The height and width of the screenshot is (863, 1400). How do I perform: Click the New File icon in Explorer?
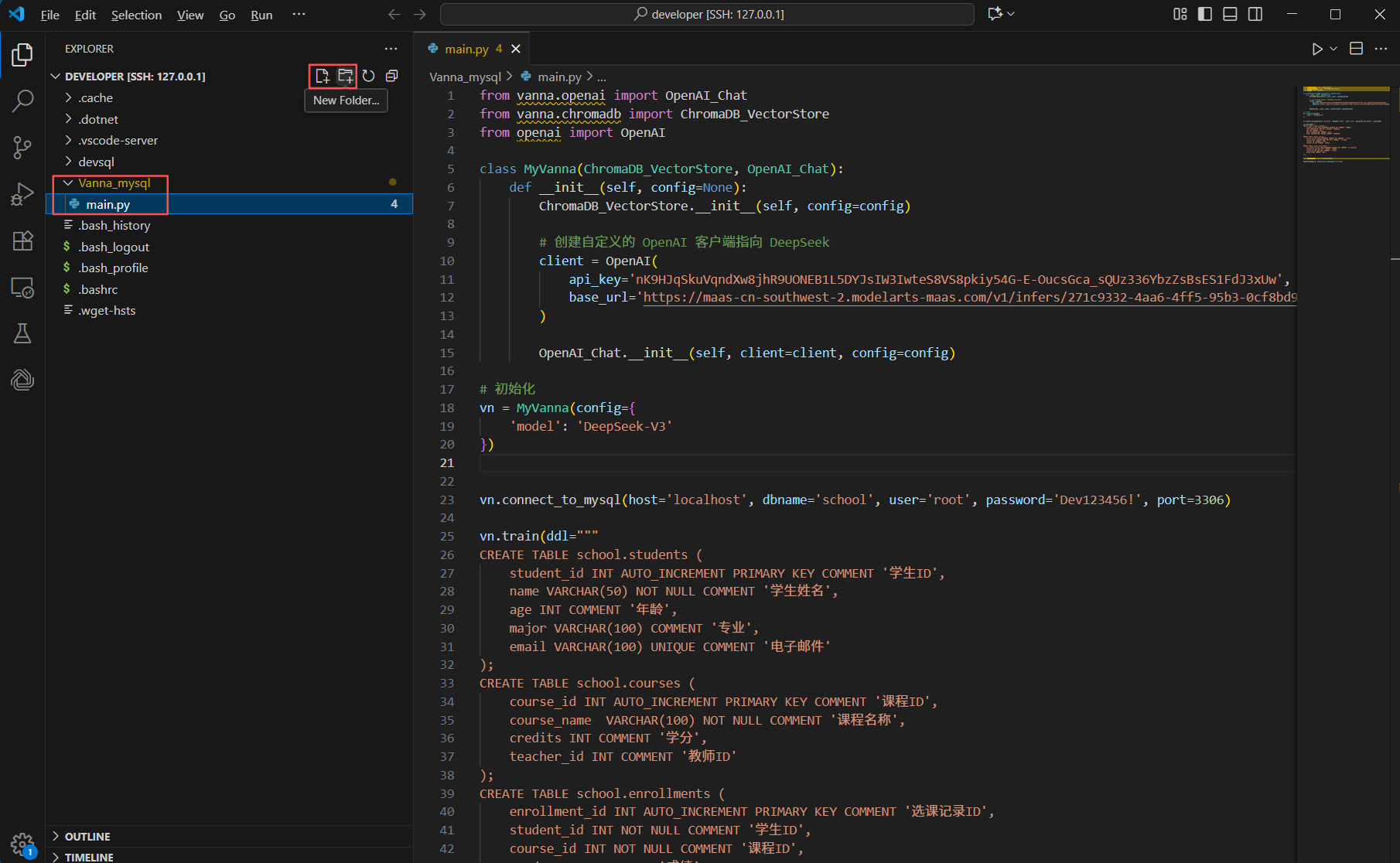click(x=323, y=76)
